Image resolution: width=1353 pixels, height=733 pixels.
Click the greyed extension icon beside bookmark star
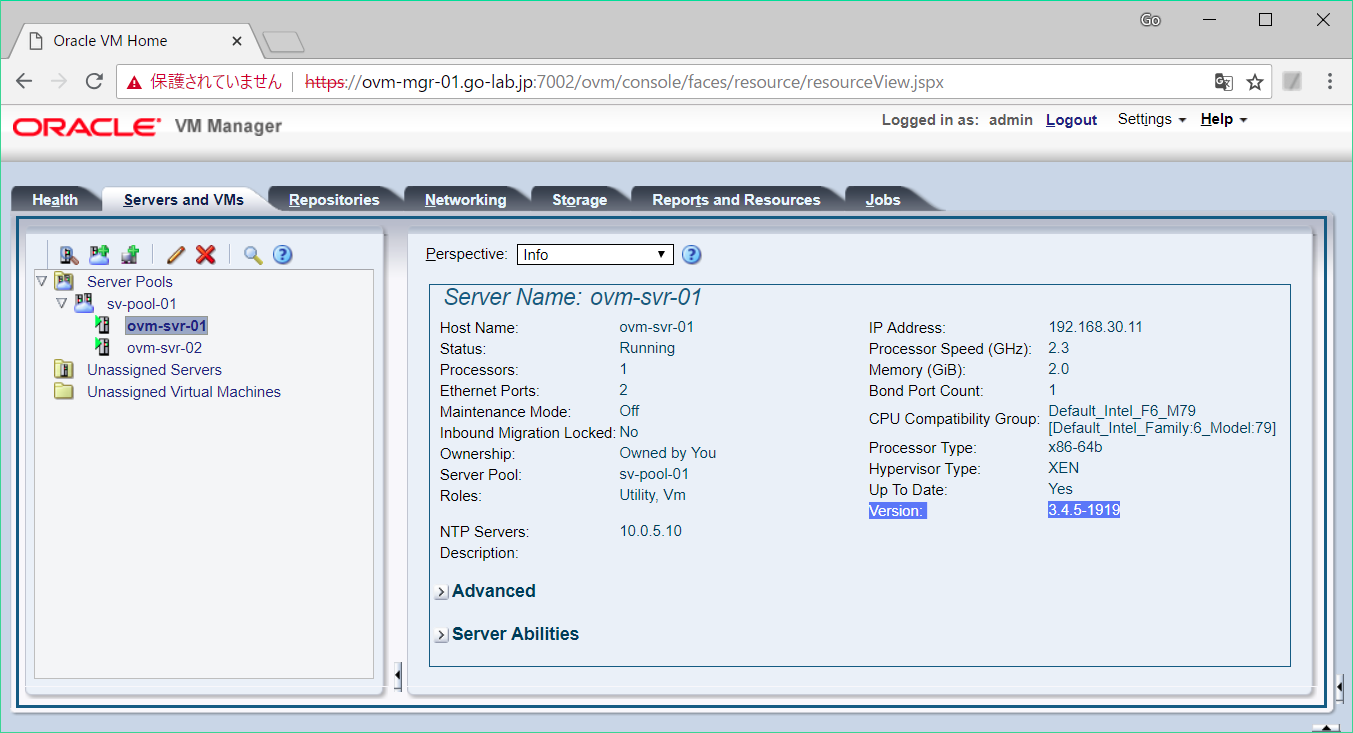click(1292, 82)
